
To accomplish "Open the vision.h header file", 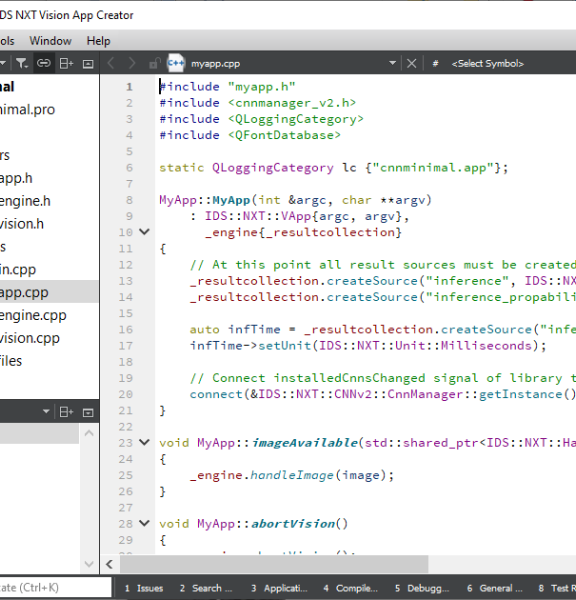I will click(x=22, y=223).
